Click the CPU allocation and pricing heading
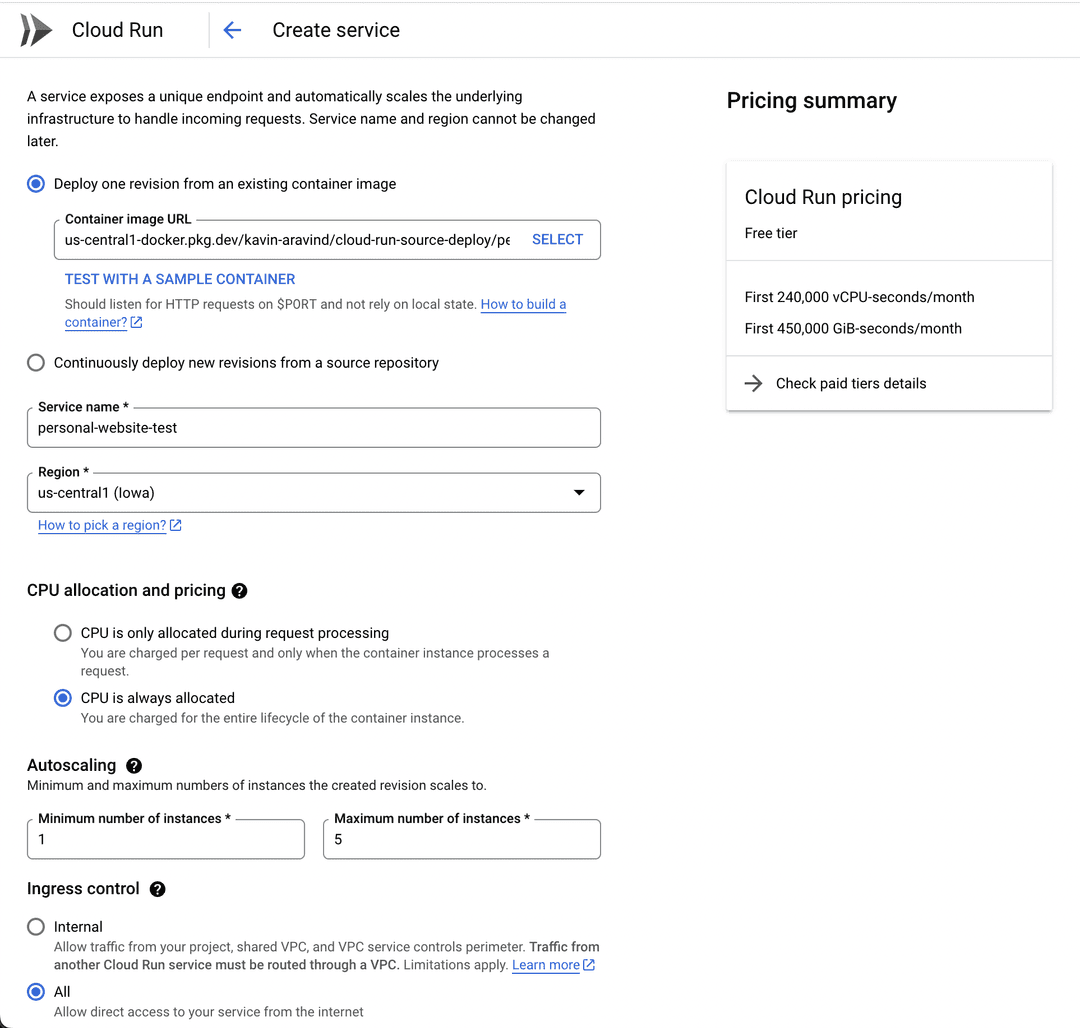The image size is (1080, 1028). pyautogui.click(x=126, y=591)
